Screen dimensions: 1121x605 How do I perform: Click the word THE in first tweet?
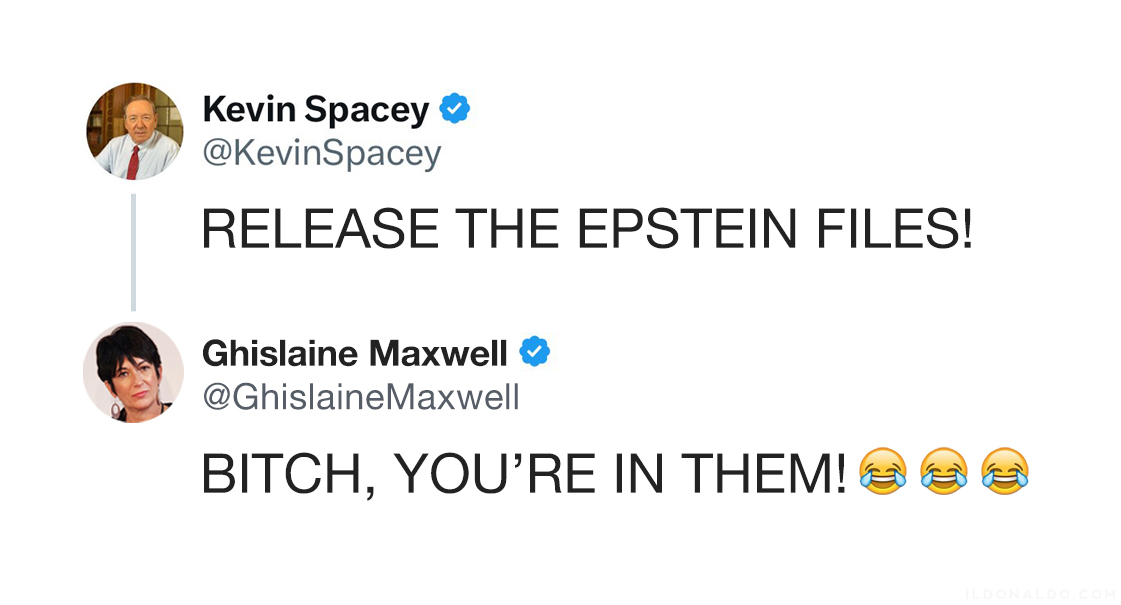507,229
